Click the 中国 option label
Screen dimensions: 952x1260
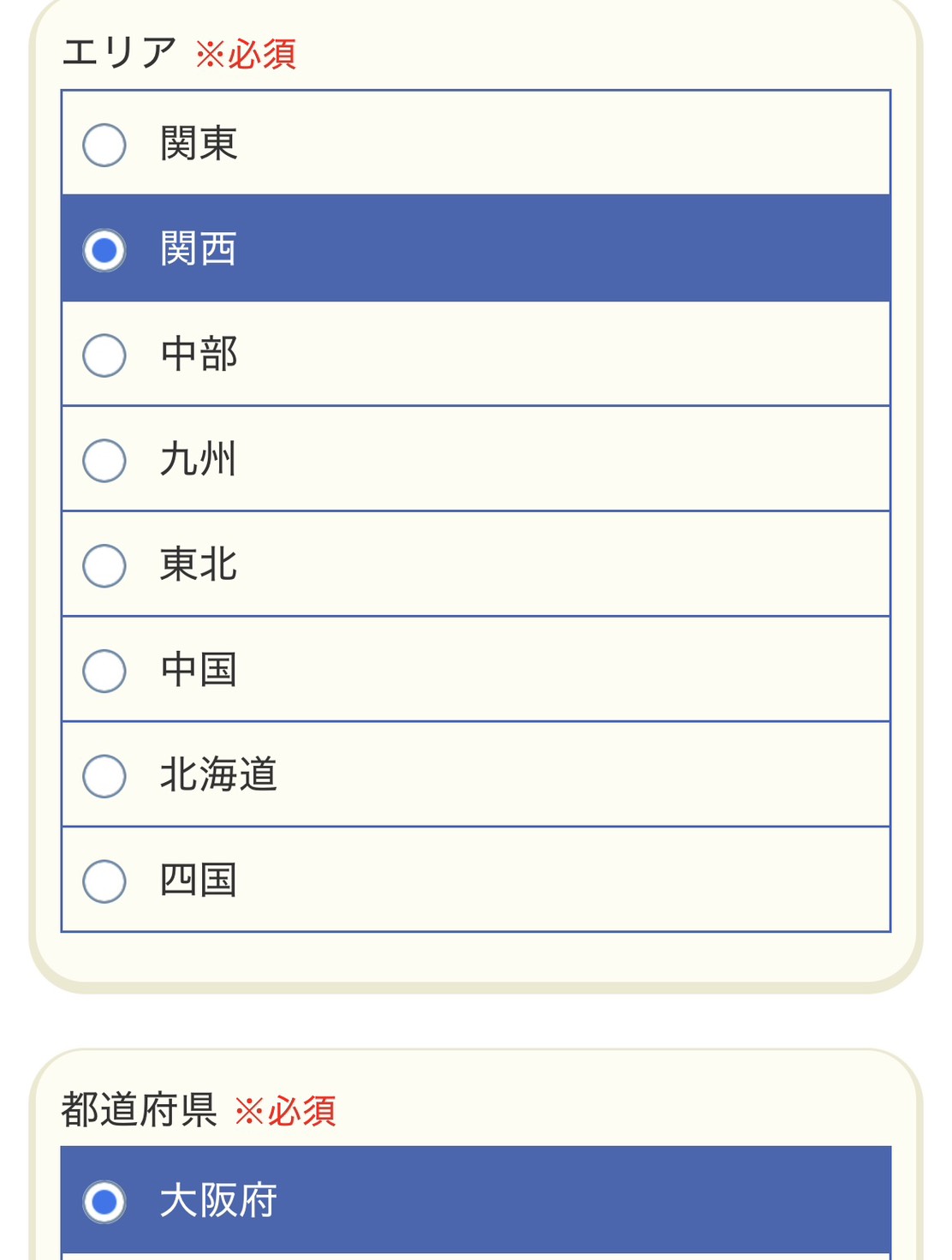tap(199, 670)
